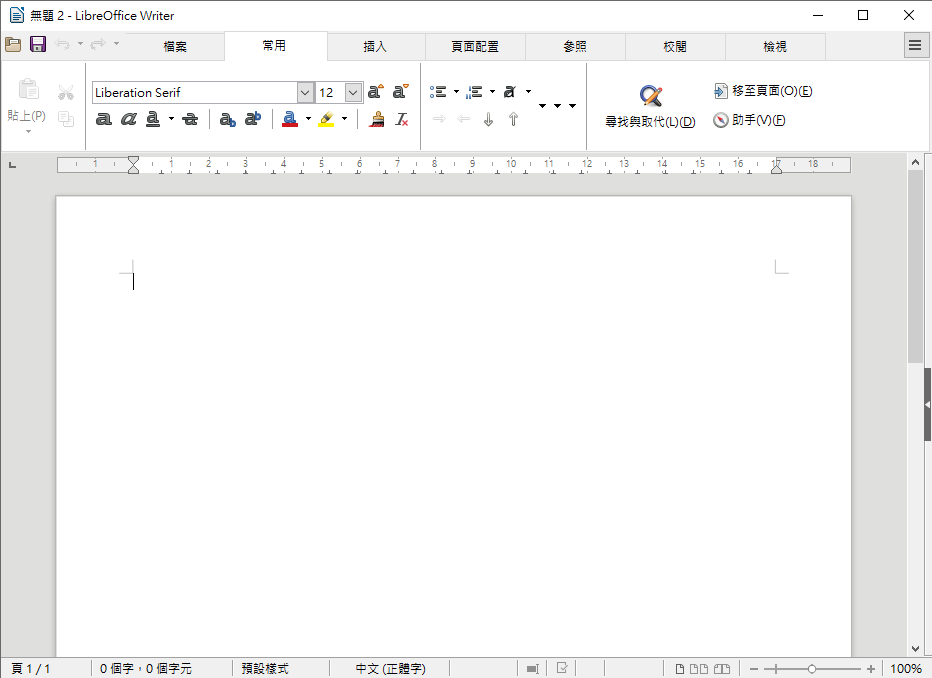
Task: Toggle the insert mode status icon
Action: pyautogui.click(x=533, y=669)
